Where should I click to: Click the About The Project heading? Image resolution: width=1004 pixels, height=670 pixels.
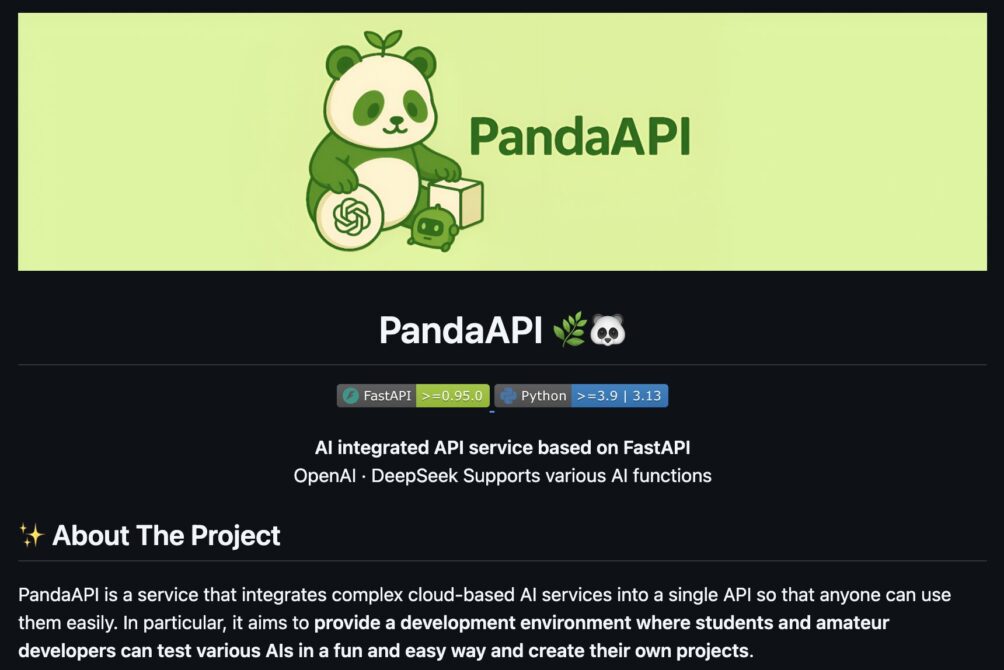pos(166,535)
